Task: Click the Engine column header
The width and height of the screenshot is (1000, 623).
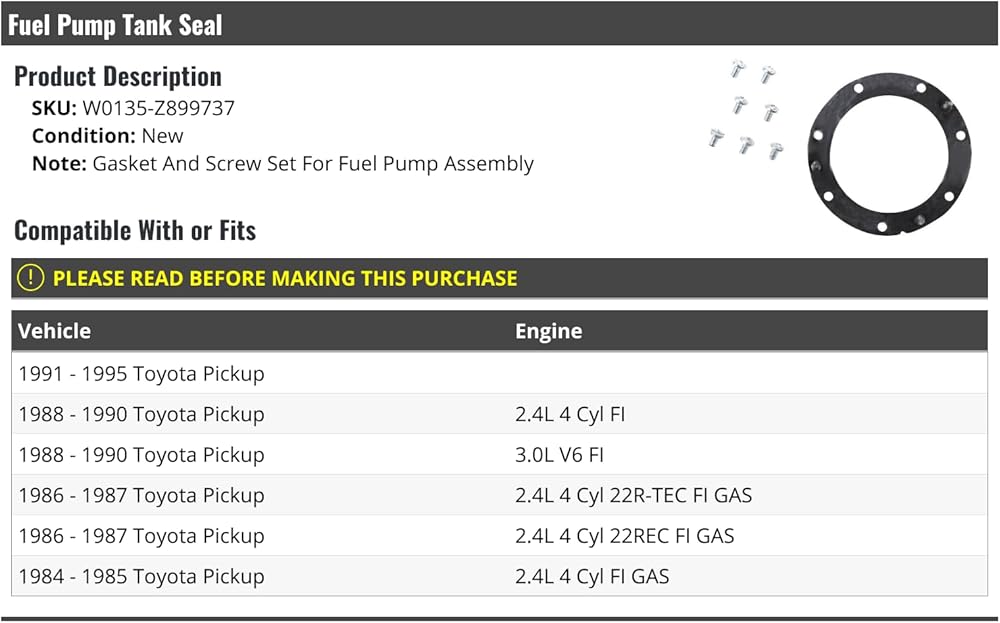Action: pos(548,331)
